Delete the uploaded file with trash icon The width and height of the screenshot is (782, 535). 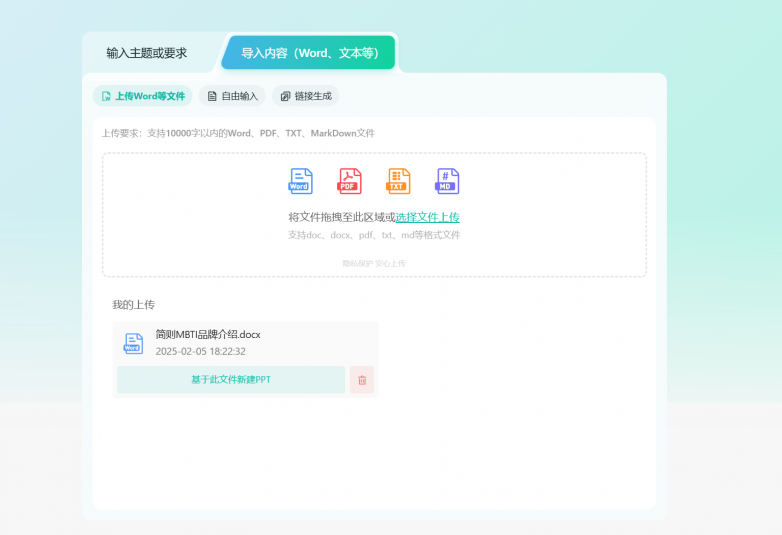(x=362, y=380)
